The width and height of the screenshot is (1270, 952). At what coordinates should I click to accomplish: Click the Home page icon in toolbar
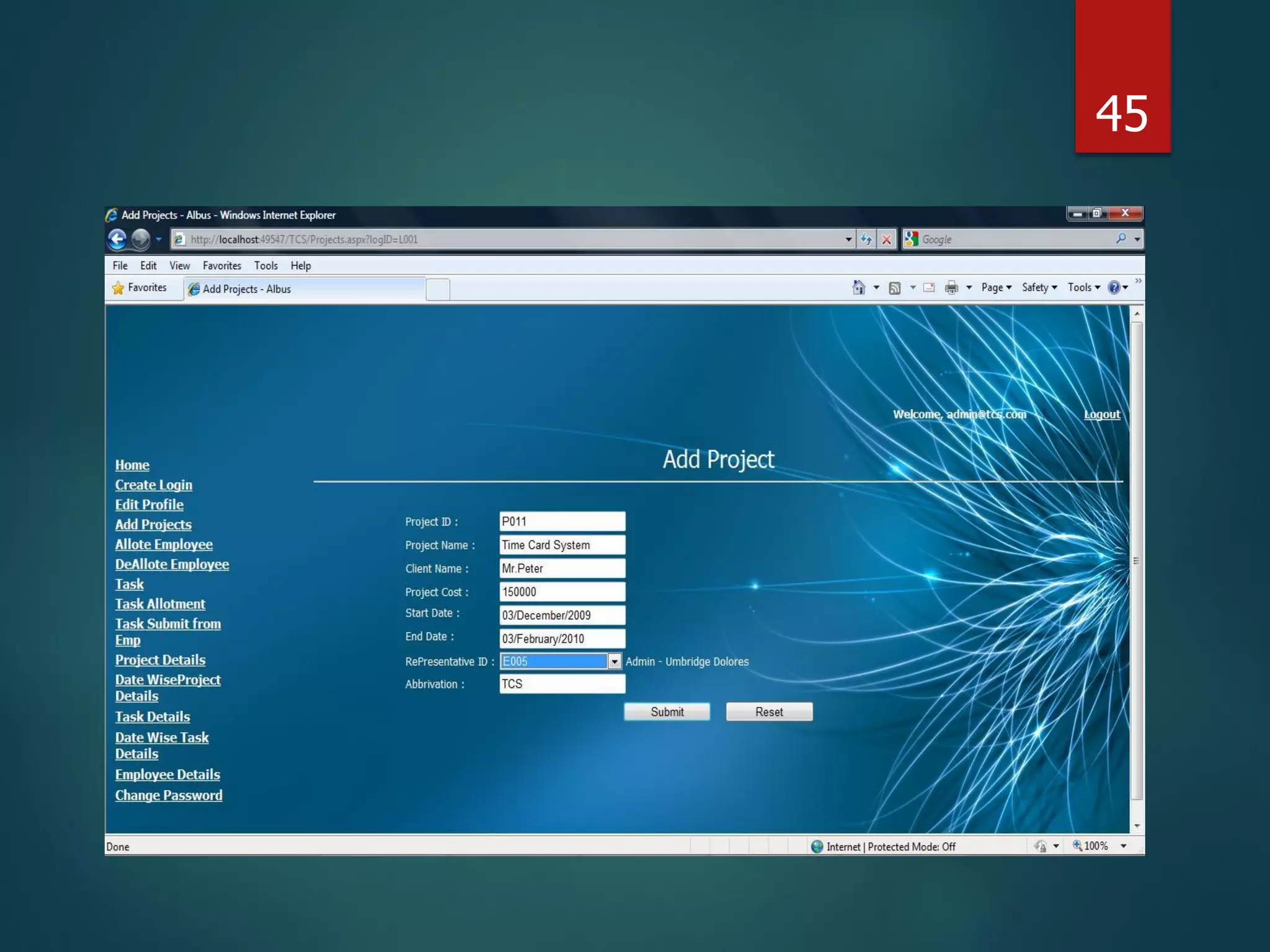[x=859, y=288]
